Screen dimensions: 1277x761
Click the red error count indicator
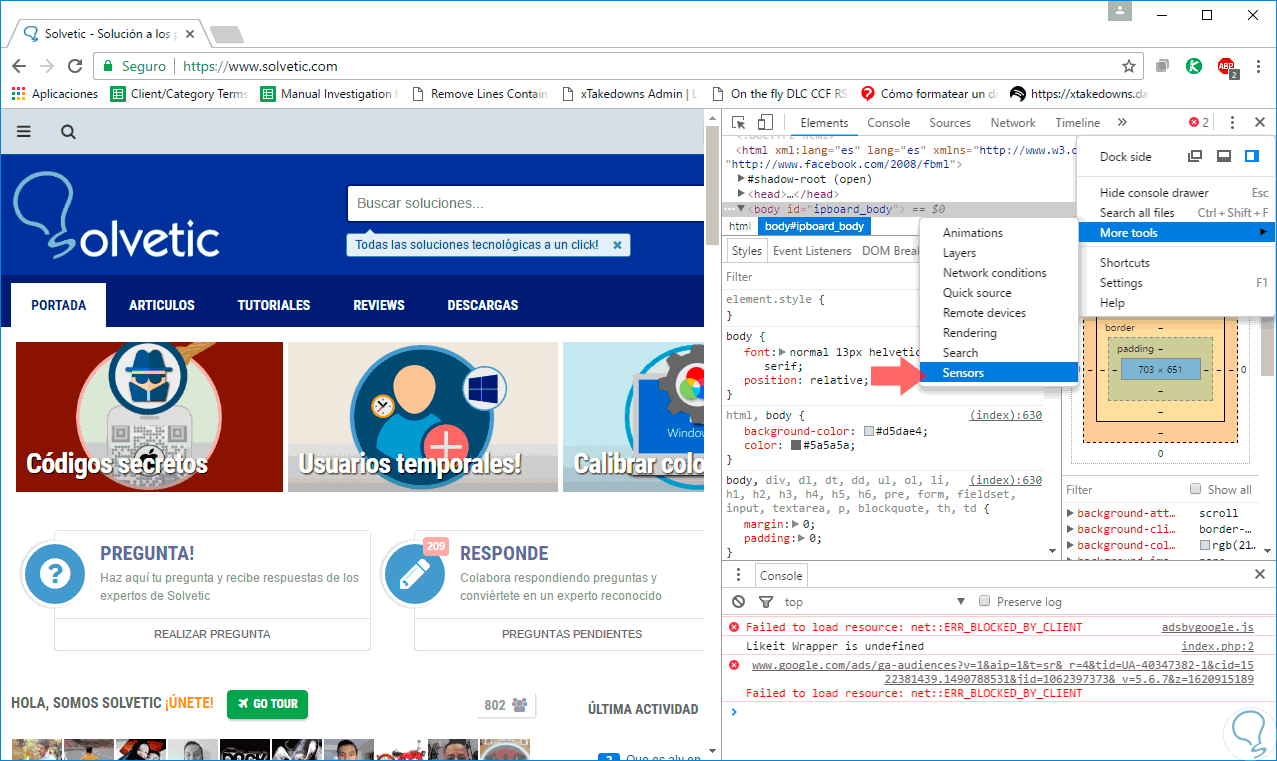(x=1198, y=123)
